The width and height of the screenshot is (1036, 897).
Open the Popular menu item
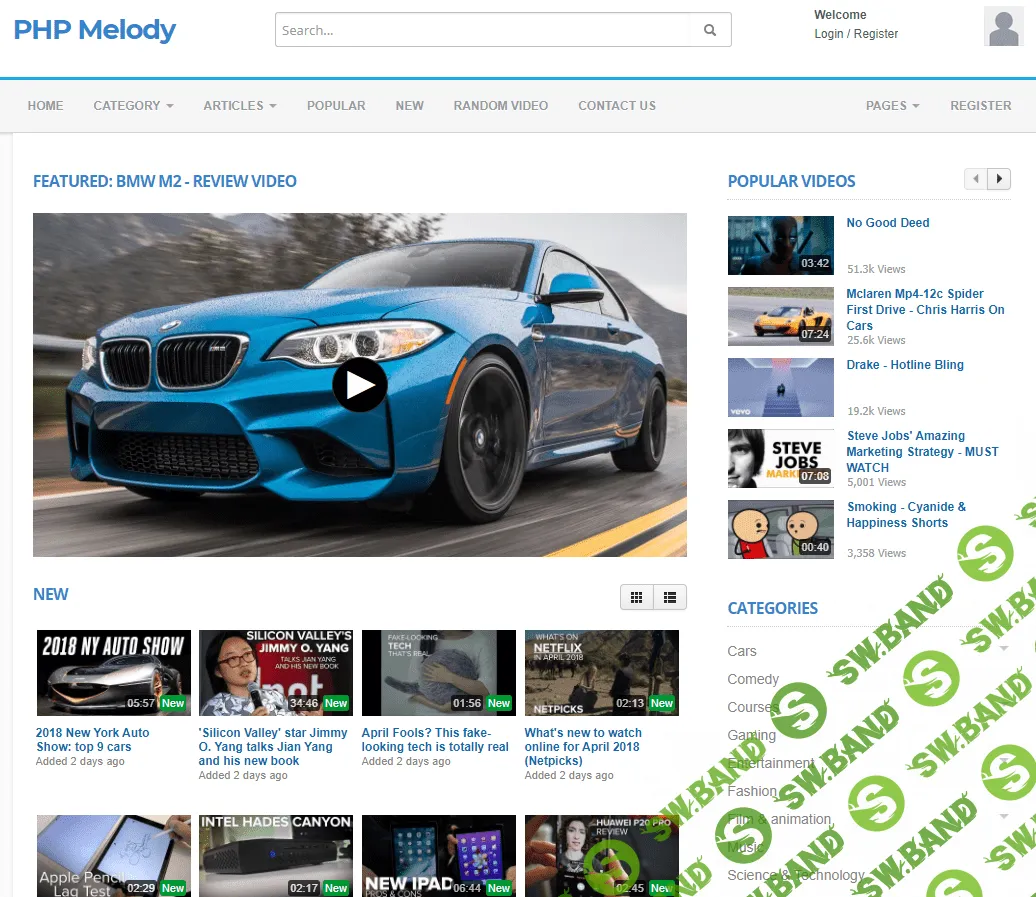(x=336, y=105)
